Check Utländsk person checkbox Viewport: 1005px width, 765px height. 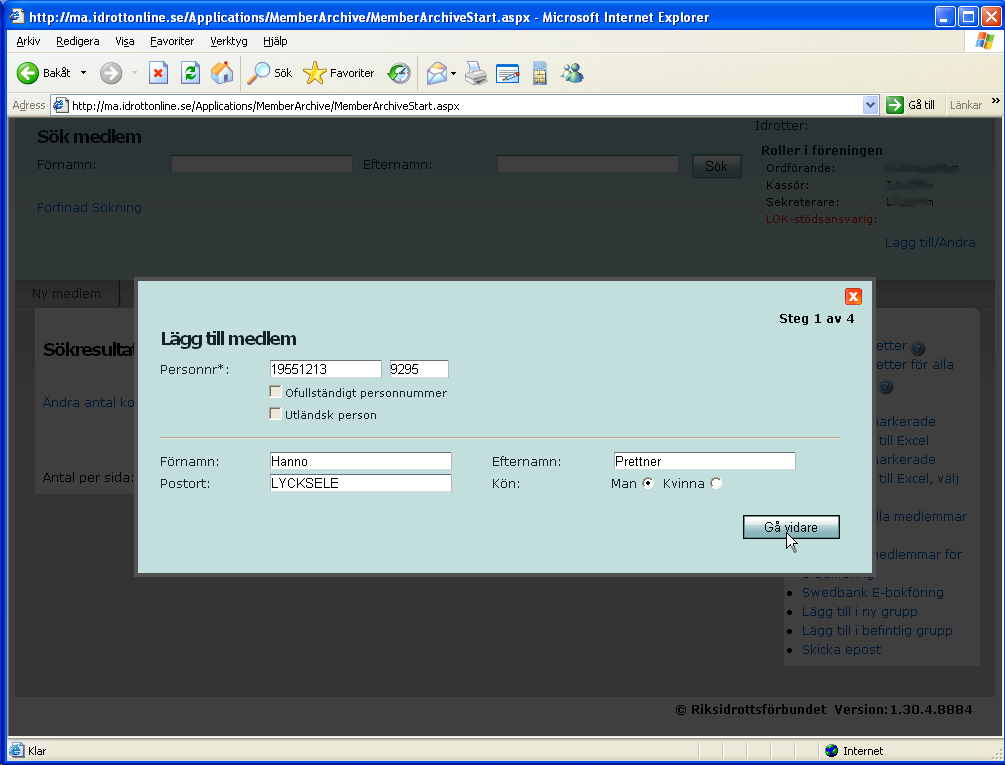[x=276, y=413]
